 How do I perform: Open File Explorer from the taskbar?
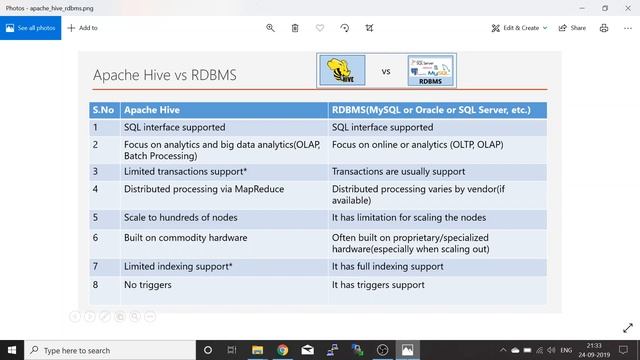tap(257, 350)
